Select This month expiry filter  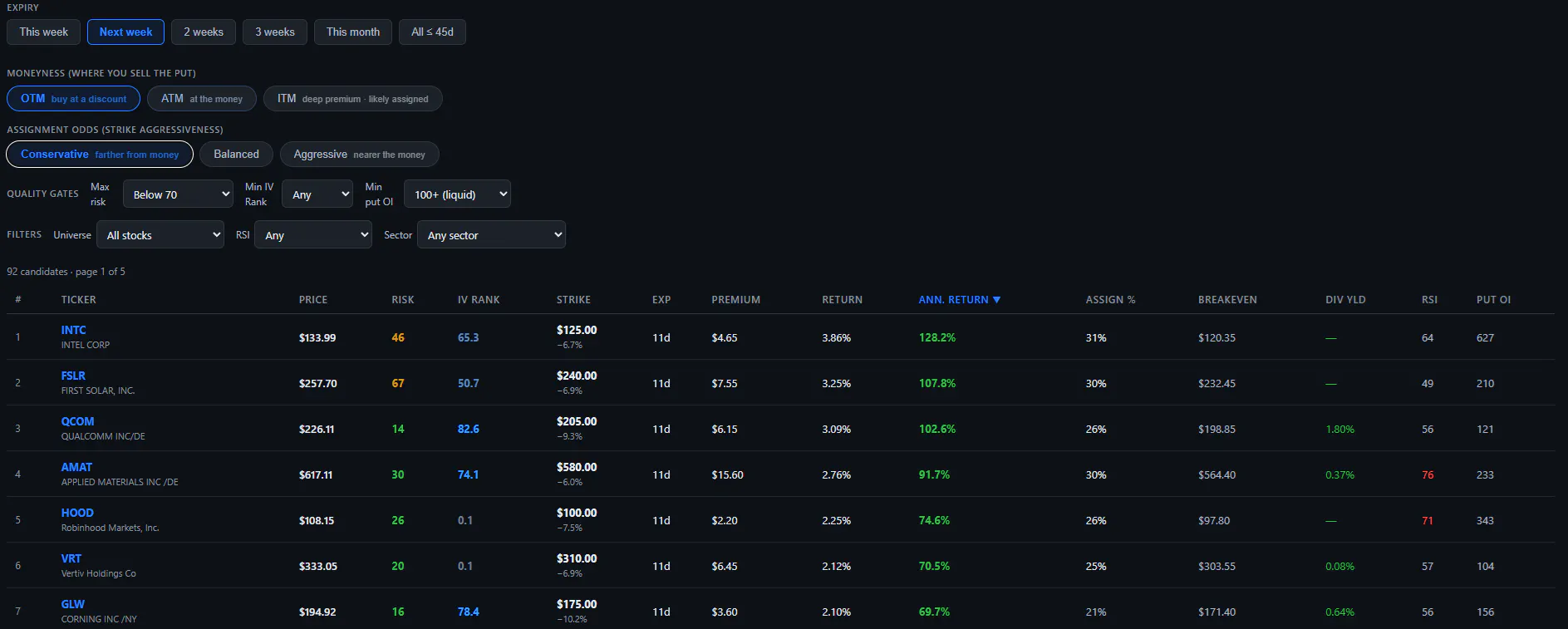pyautogui.click(x=353, y=32)
